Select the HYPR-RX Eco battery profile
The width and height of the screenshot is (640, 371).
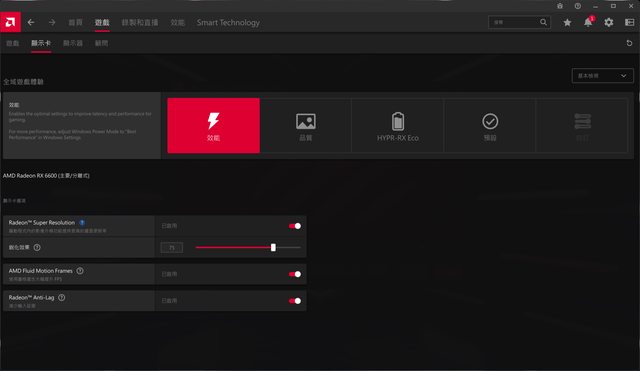(398, 126)
